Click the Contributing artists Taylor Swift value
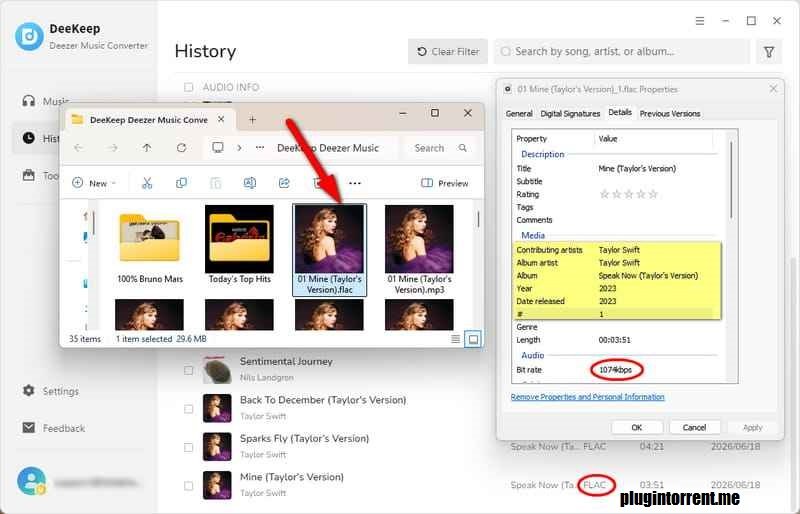 (619, 250)
